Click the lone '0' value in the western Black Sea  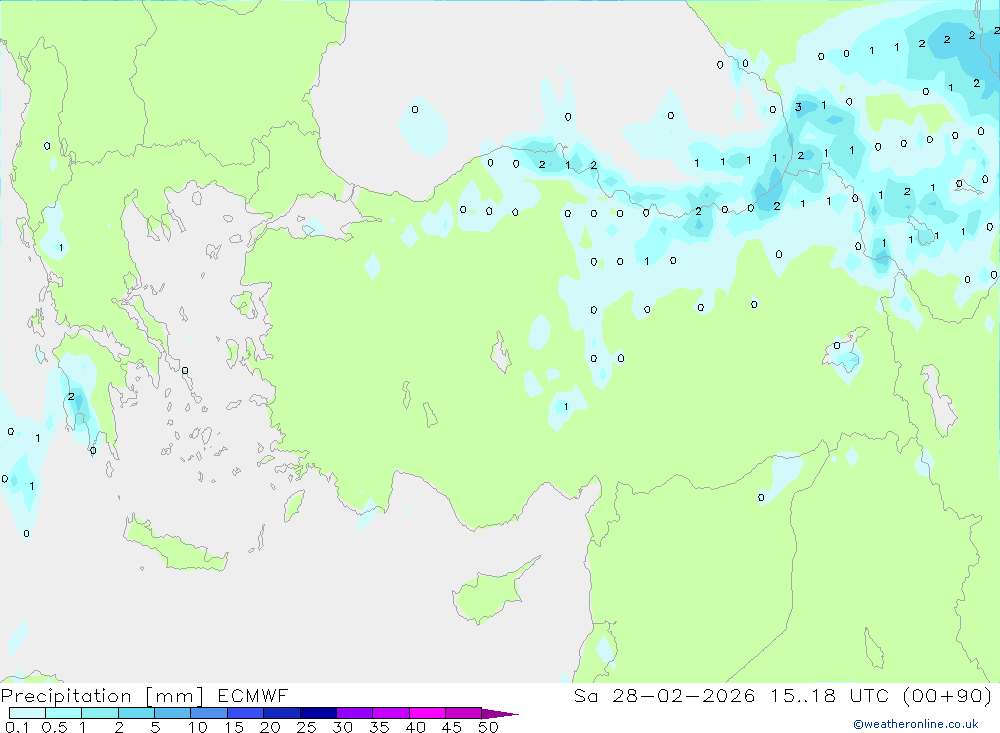pos(415,110)
